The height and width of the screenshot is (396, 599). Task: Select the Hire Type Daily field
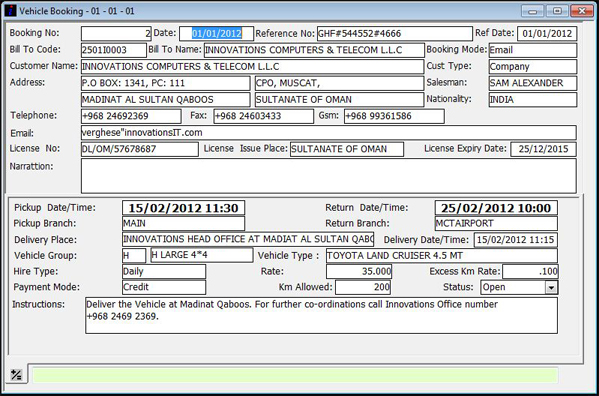164,272
